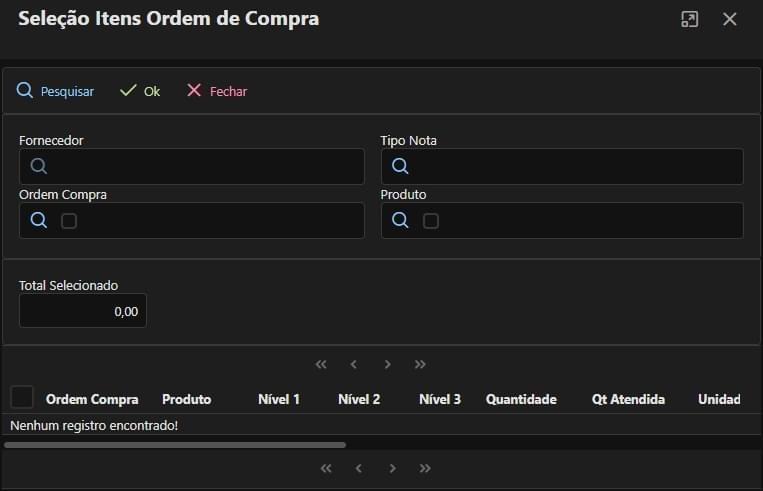Jump to last page in top pager
The height and width of the screenshot is (491, 763).
[421, 364]
